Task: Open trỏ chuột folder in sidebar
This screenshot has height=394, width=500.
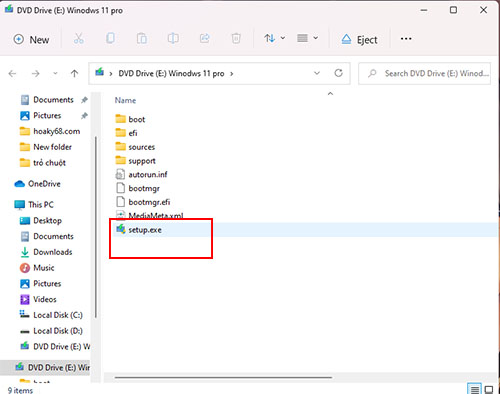Action: point(43,163)
